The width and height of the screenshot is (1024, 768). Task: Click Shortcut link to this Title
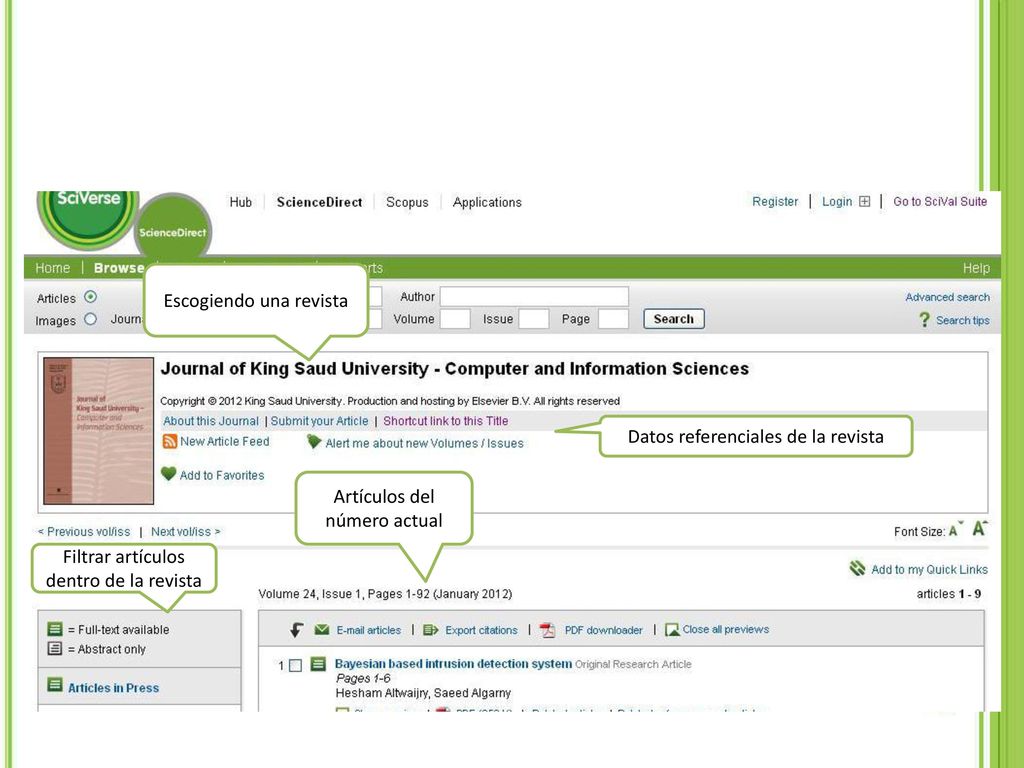445,421
